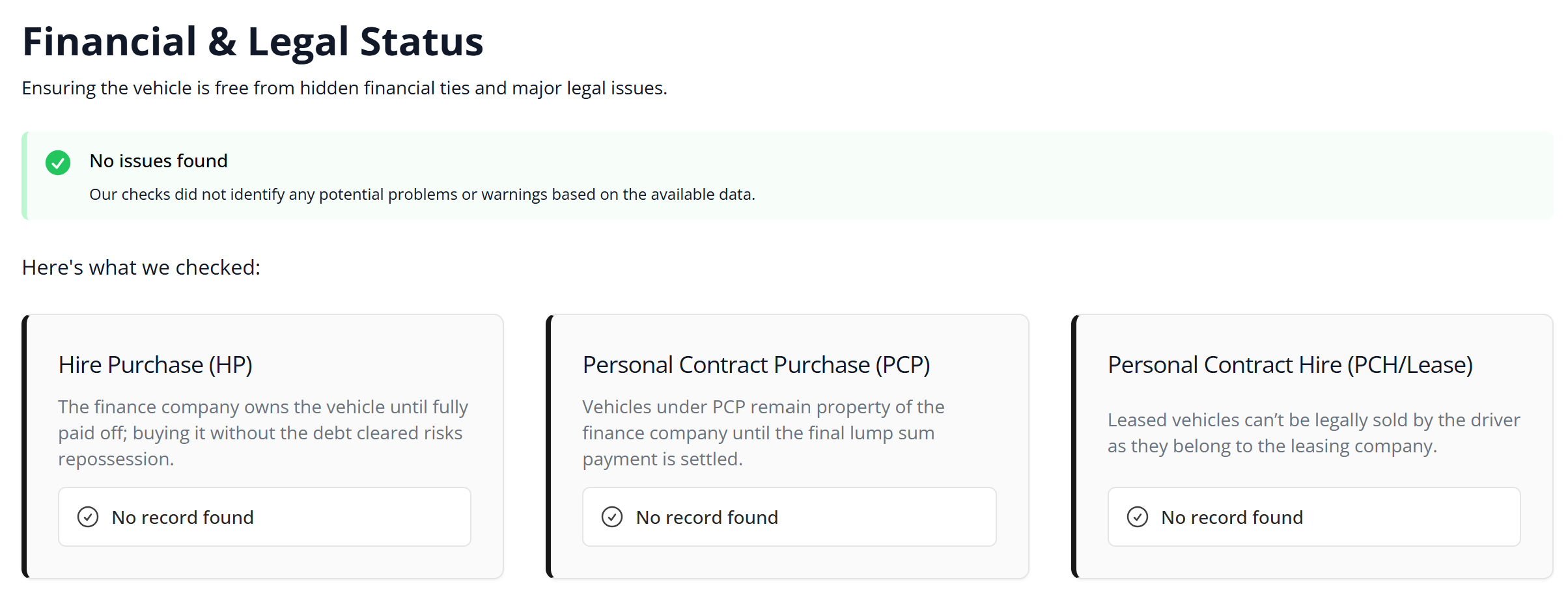The image size is (1568, 604).
Task: Click No record found under PCP
Action: click(x=707, y=517)
